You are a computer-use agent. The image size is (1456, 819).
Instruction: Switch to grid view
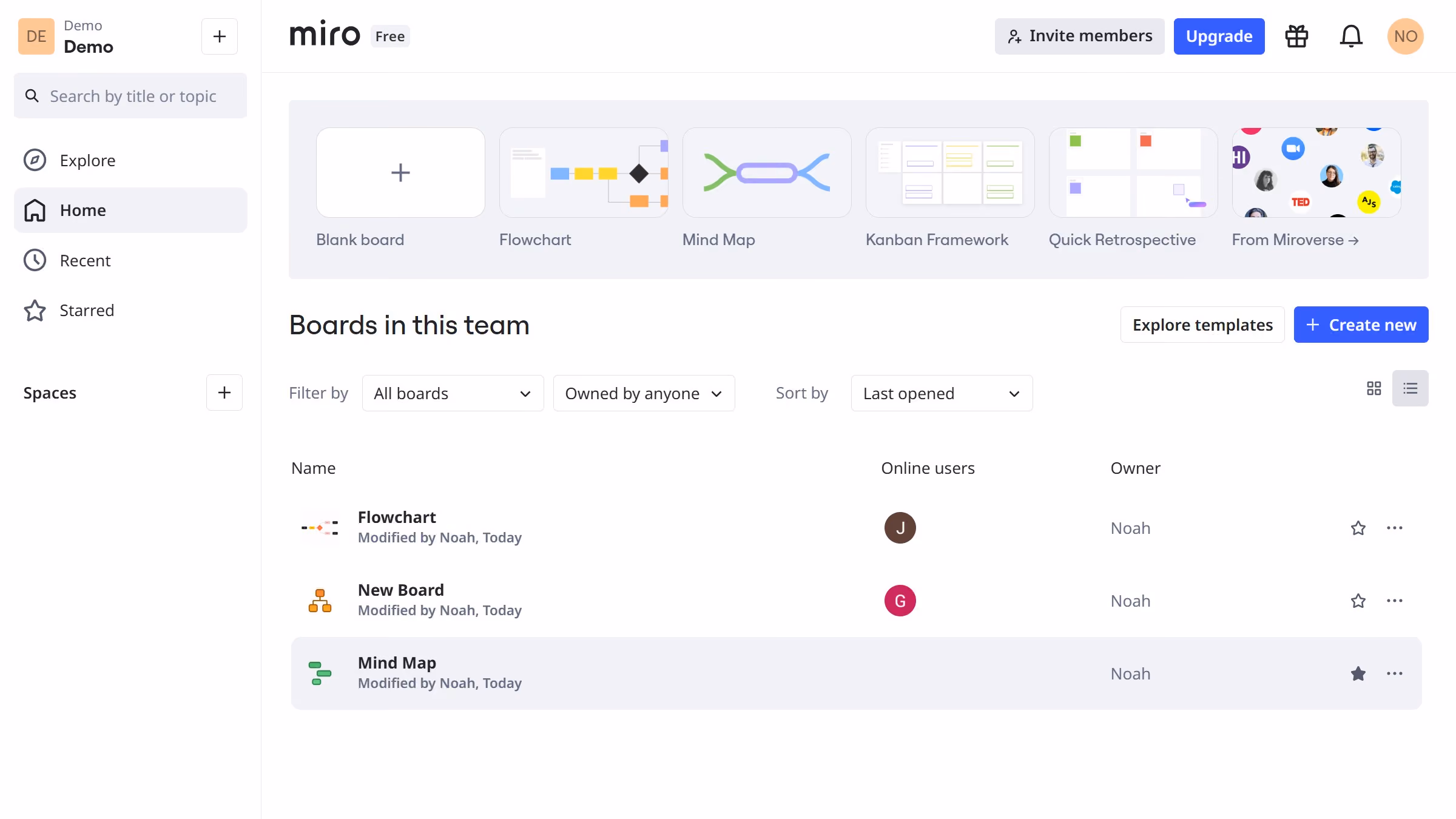point(1374,388)
